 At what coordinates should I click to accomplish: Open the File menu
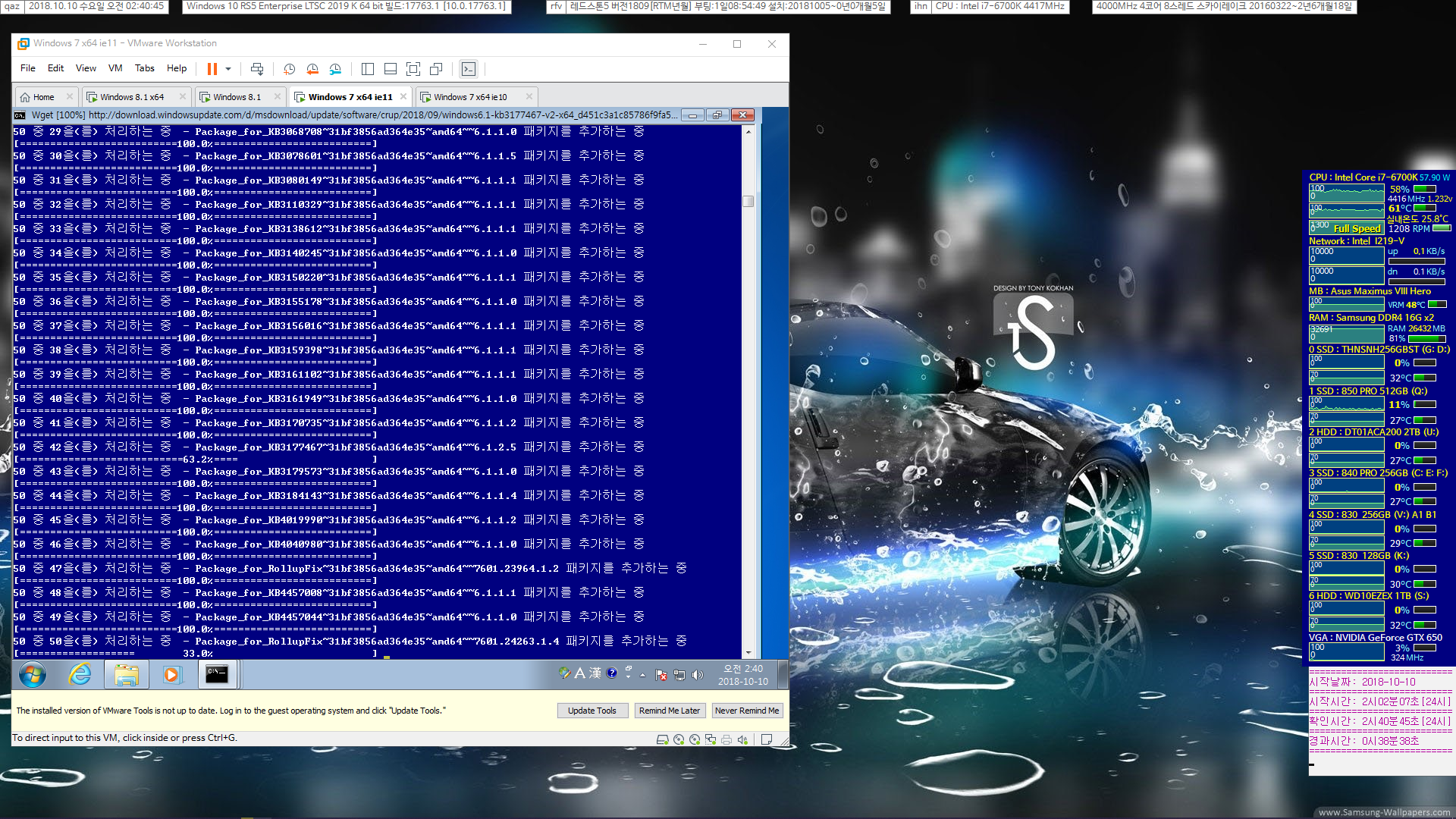pyautogui.click(x=28, y=68)
